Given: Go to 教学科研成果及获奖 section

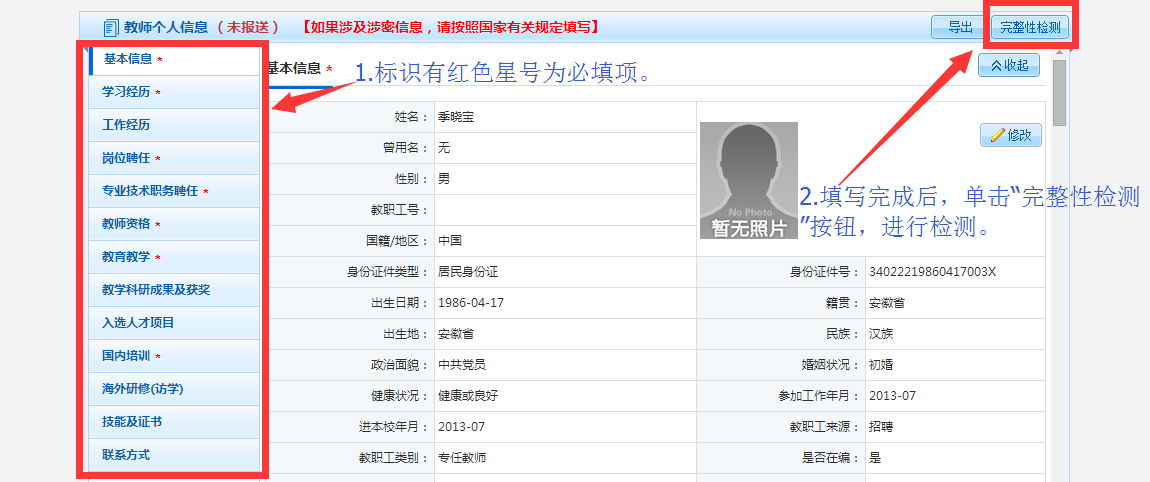Looking at the screenshot, I should (156, 290).
